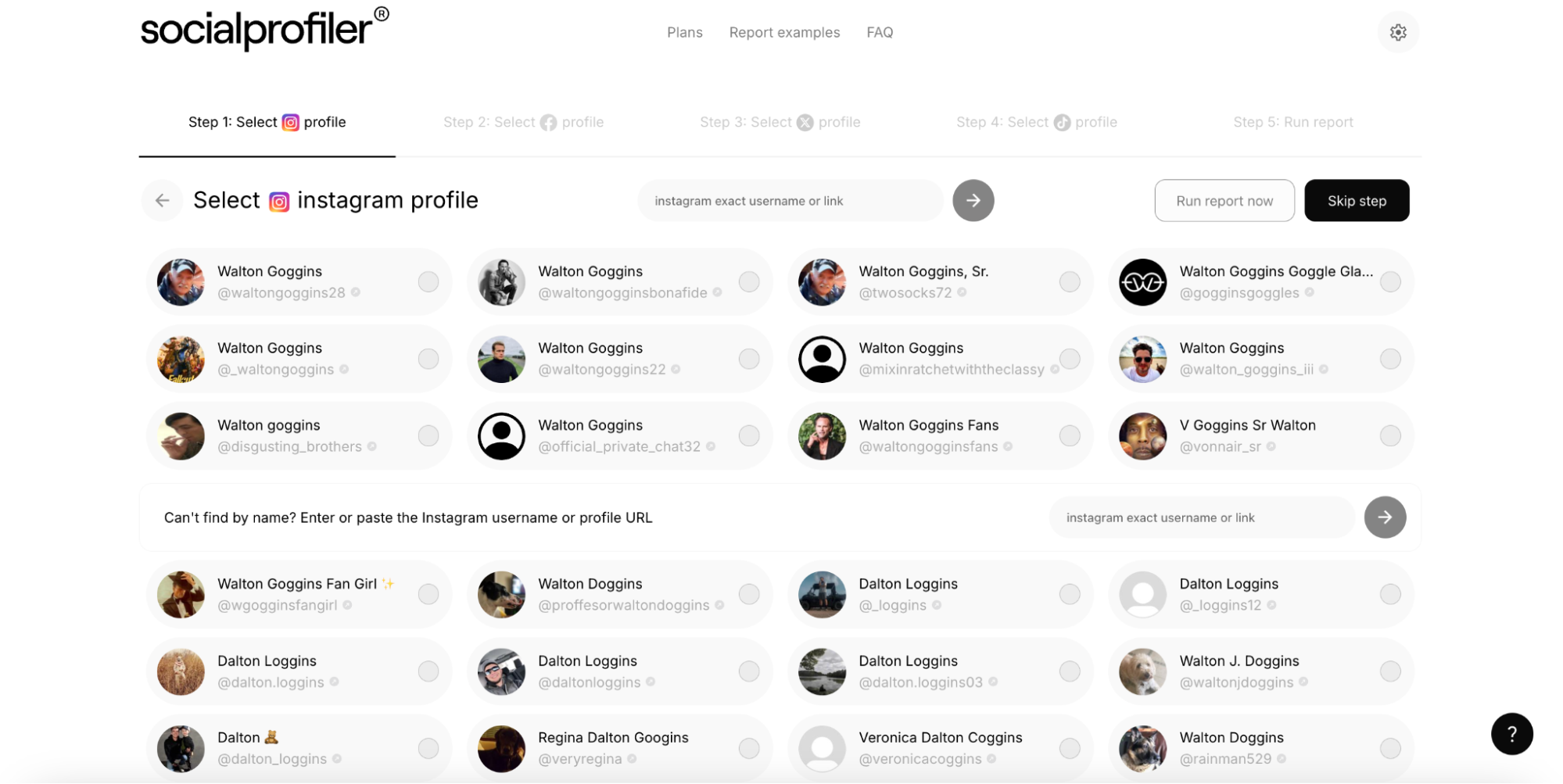Open the Report examples menu item

[784, 32]
